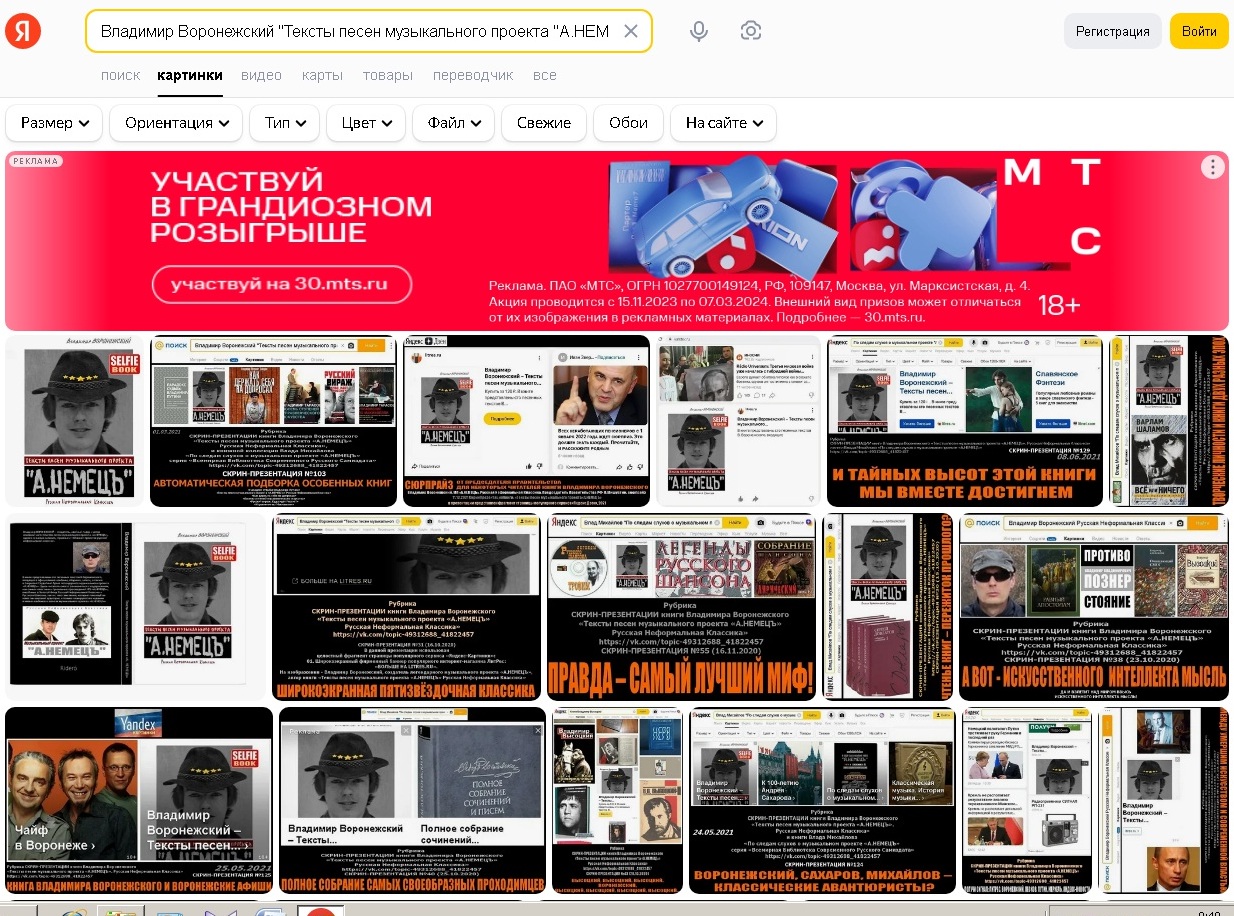
Task: Click the 'участвуй на 30.mts.ru' ad button
Action: pyautogui.click(x=283, y=284)
